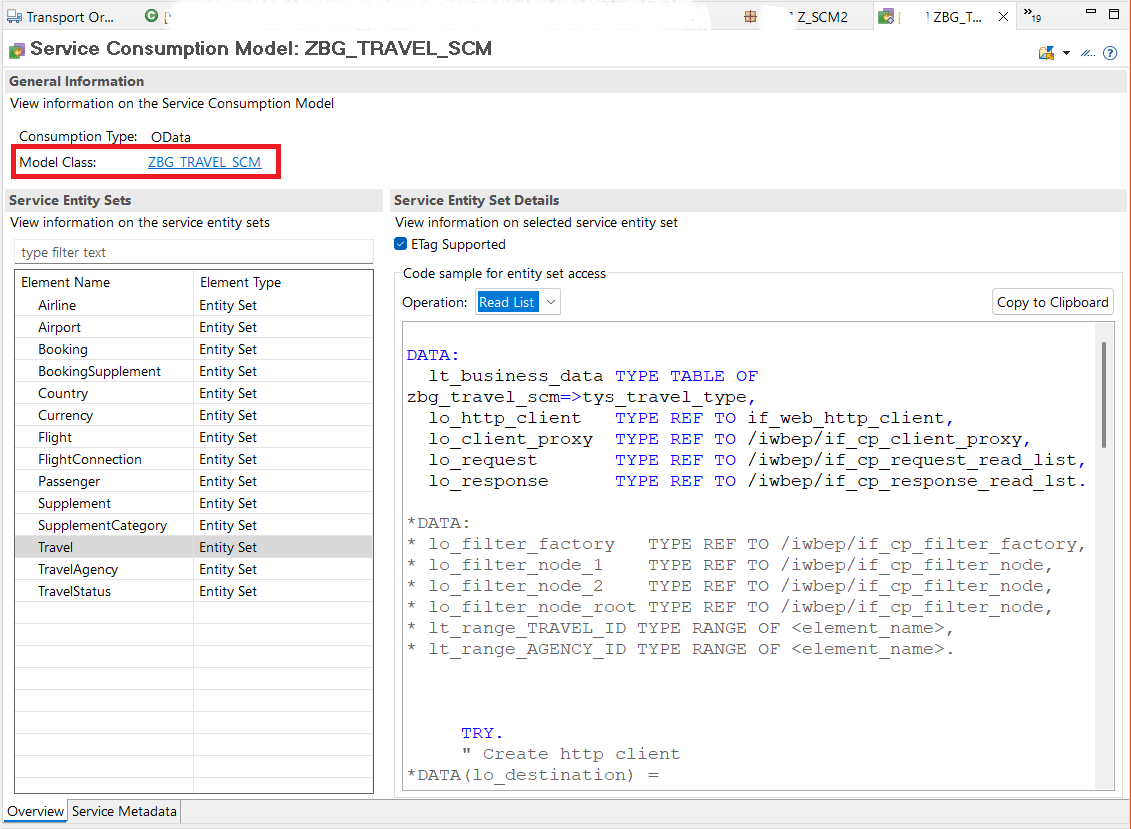Open Help via the question mark icon
1131x829 pixels.
pos(1110,52)
